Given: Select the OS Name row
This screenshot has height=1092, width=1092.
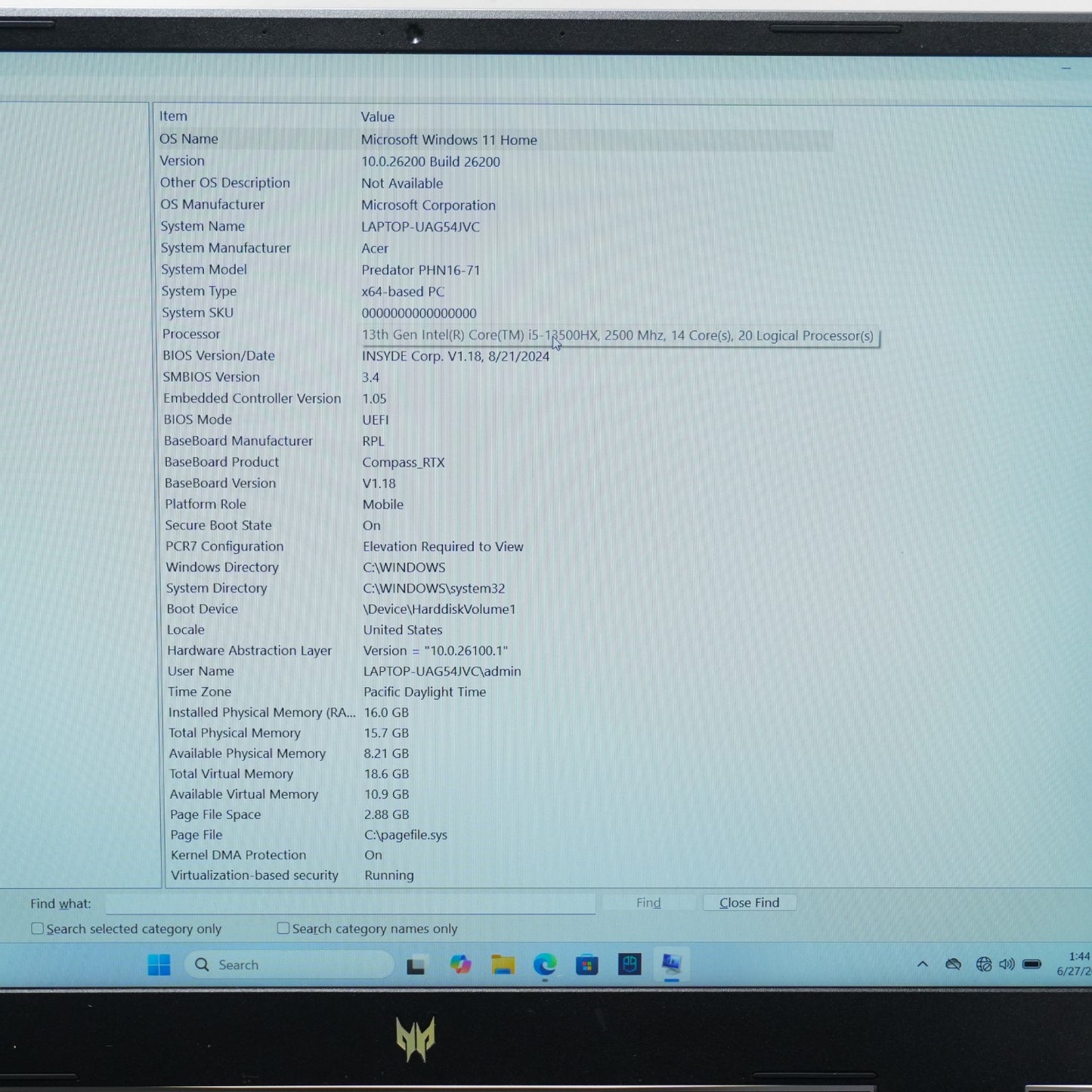Looking at the screenshot, I should 495,140.
